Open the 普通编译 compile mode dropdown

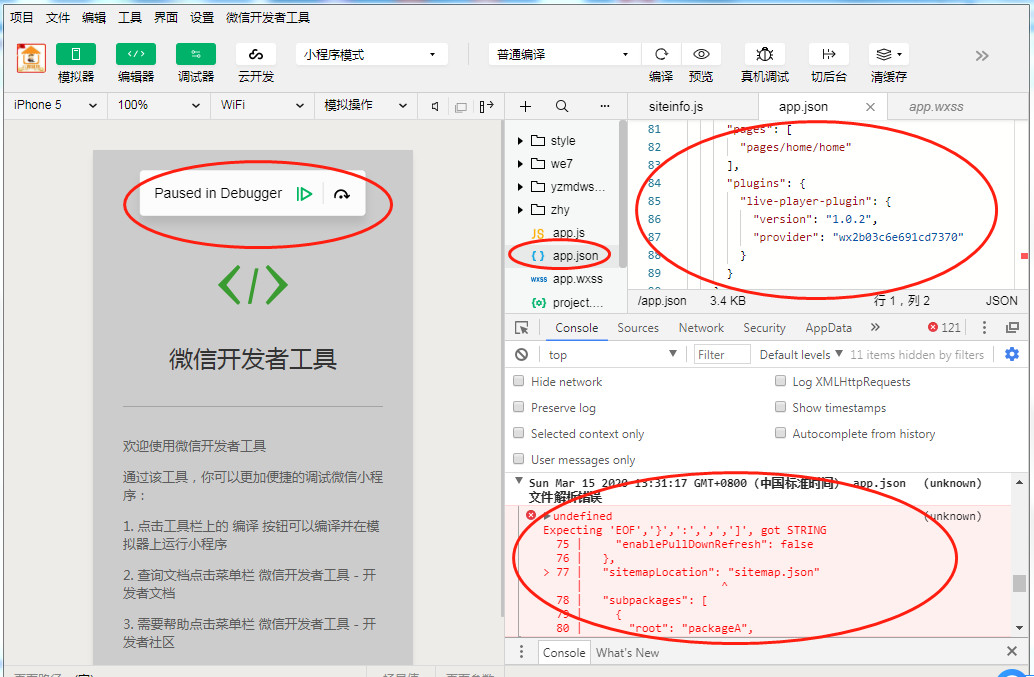tap(564, 54)
